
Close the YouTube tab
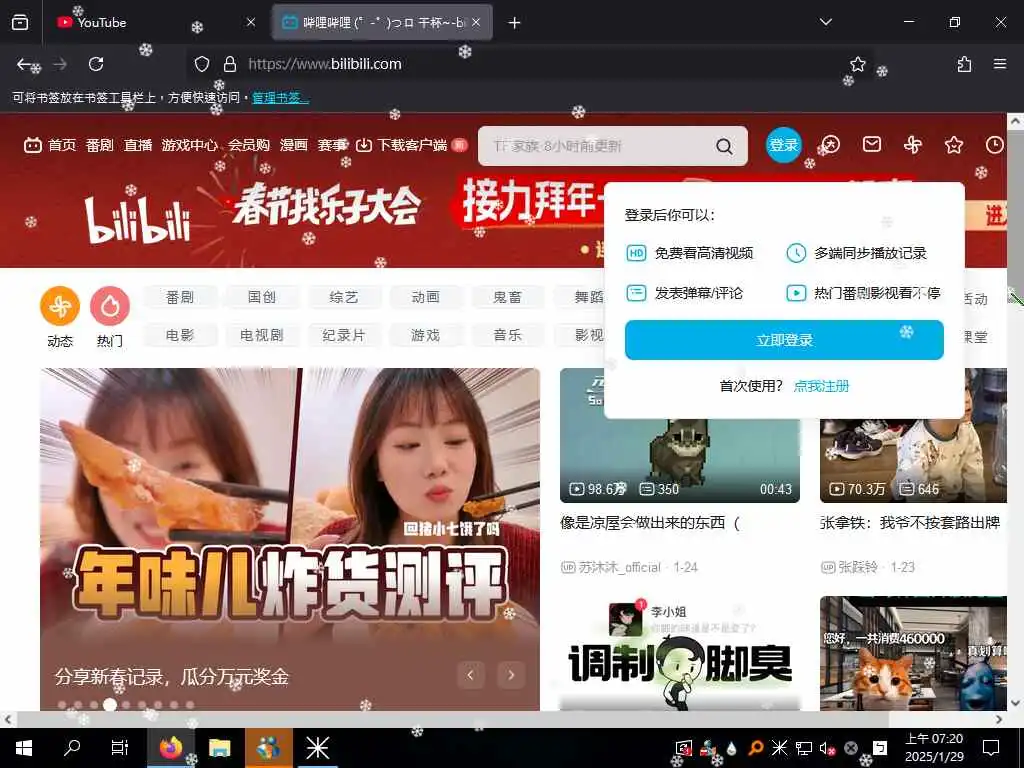(251, 22)
